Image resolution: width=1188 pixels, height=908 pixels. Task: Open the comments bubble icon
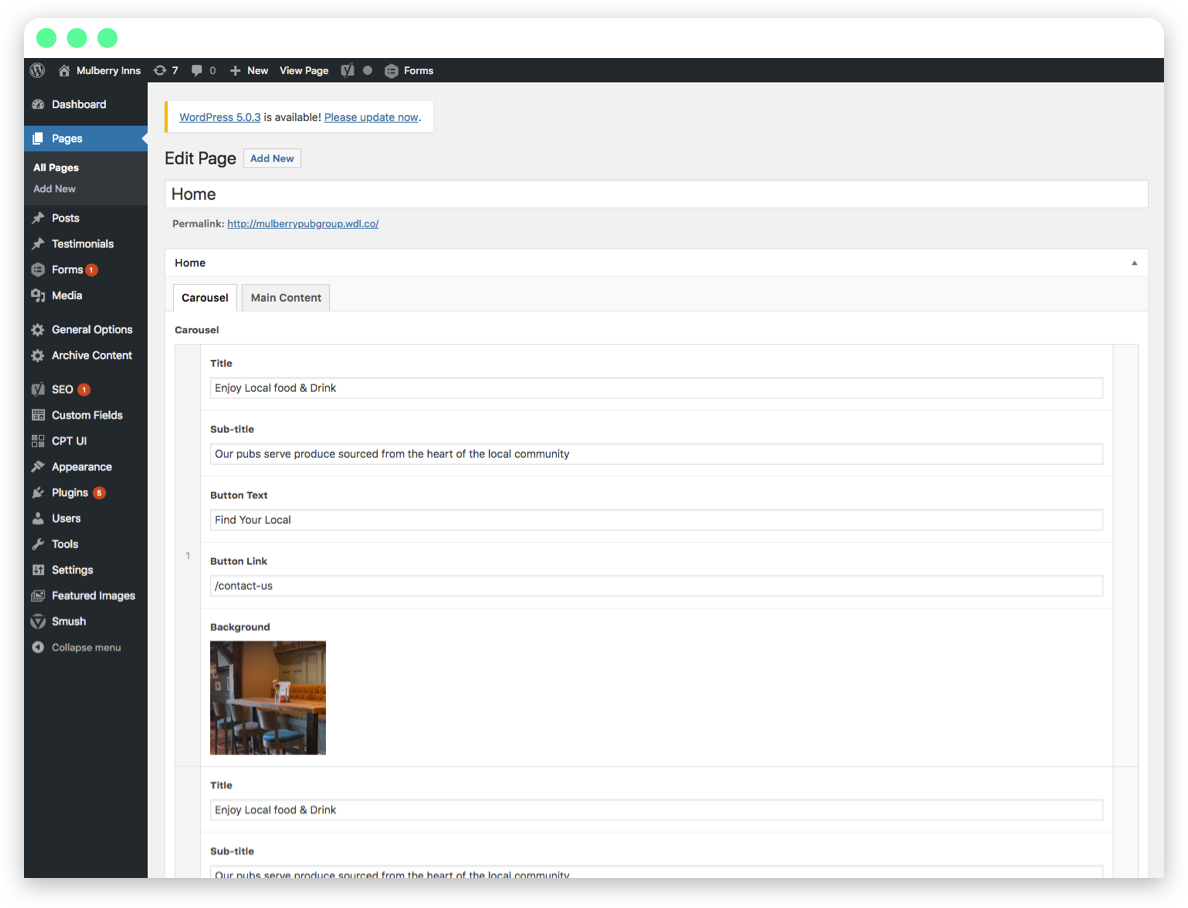tap(197, 70)
